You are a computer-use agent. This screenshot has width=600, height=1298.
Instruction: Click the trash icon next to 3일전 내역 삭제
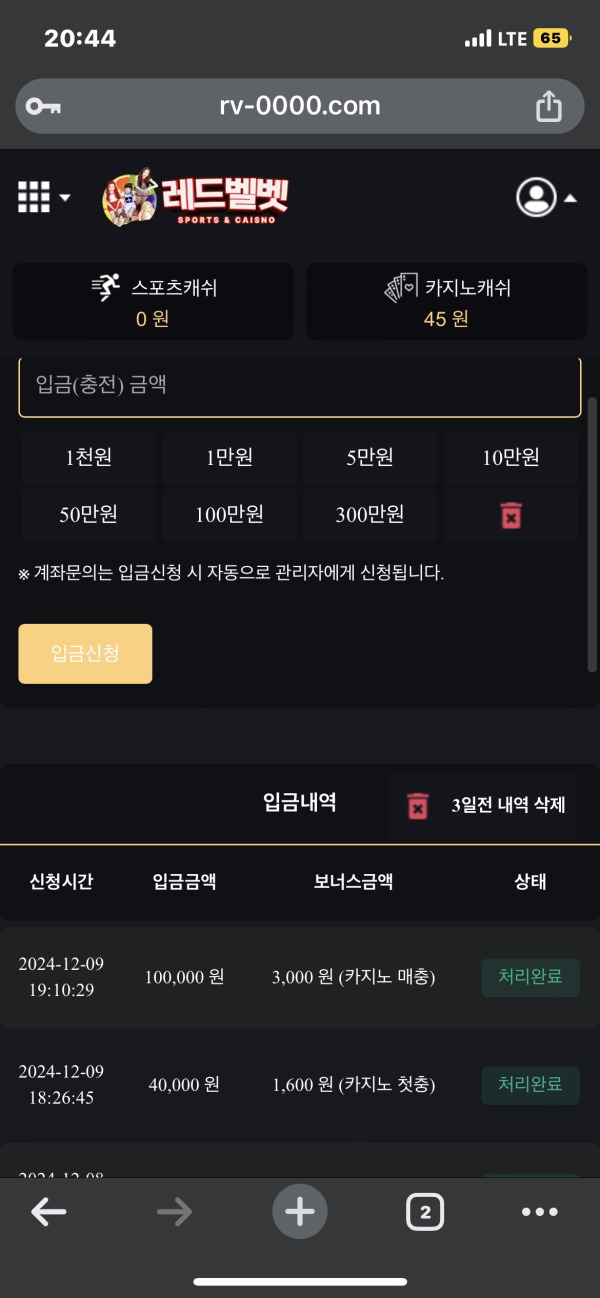point(419,806)
